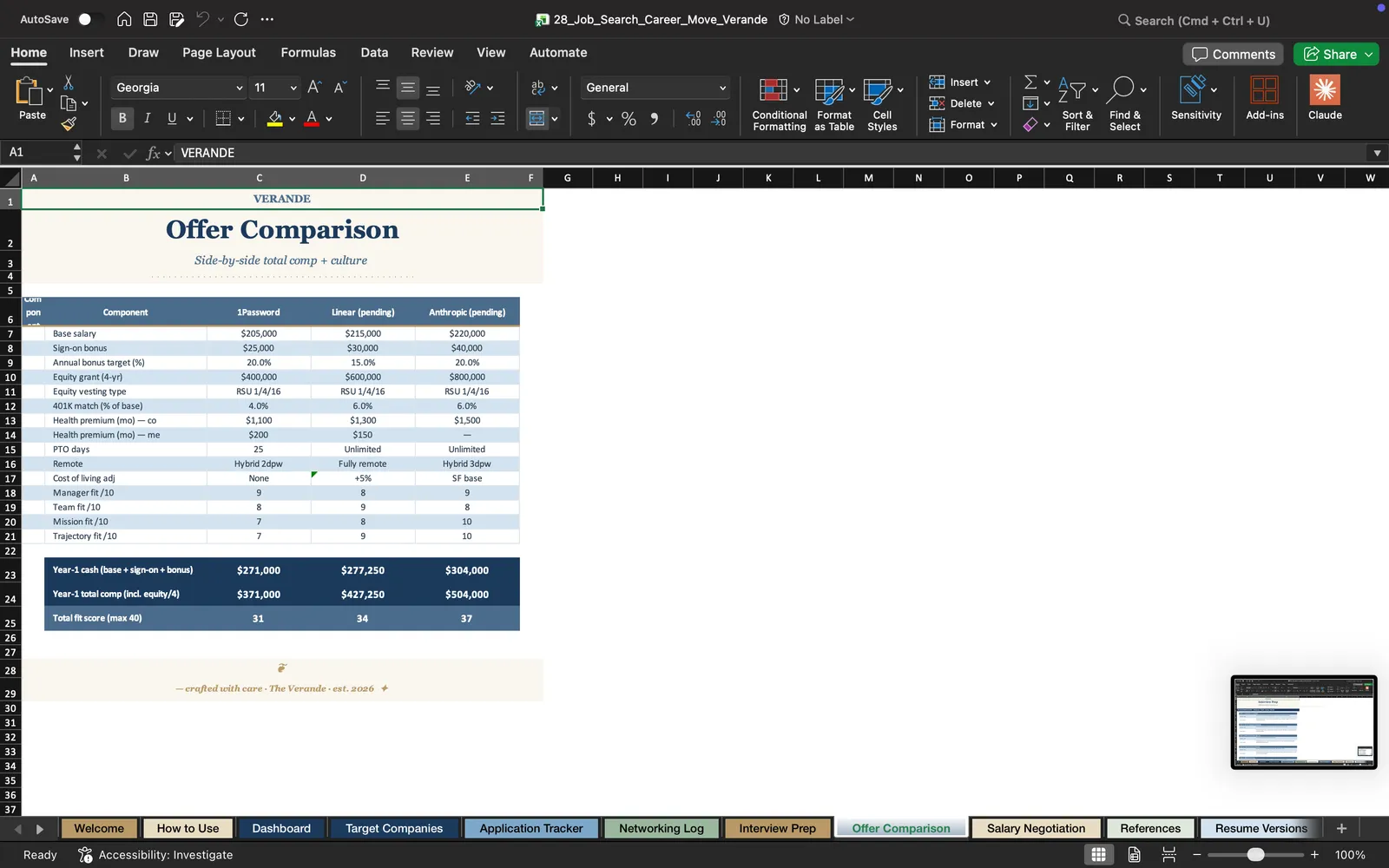This screenshot has height=868, width=1389.
Task: Click the Format Painter brush icon
Action: pyautogui.click(x=69, y=124)
